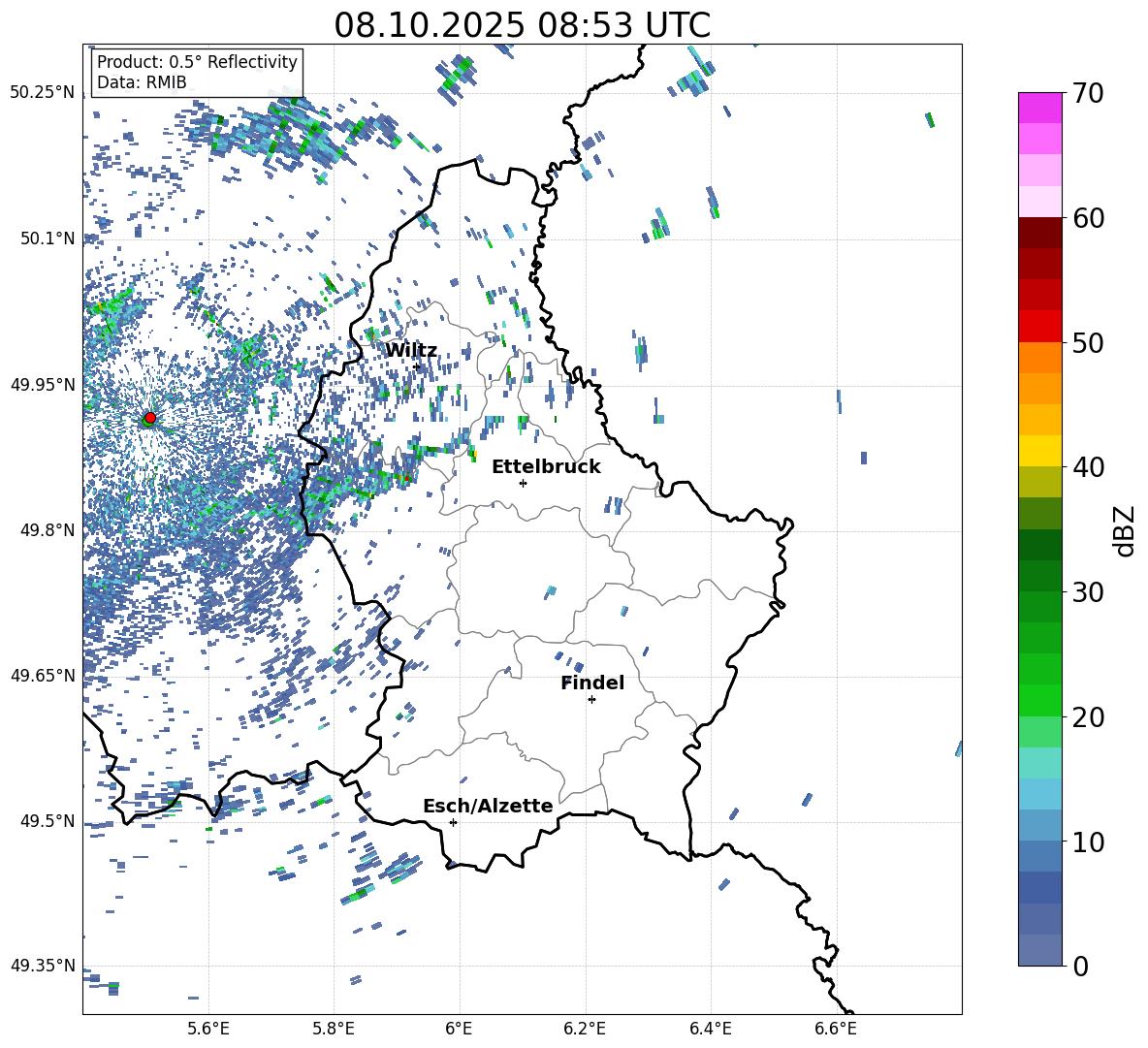The width and height of the screenshot is (1148, 1048).
Task: Pick the bright red colorbar swatch above 50
Action: (1040, 326)
